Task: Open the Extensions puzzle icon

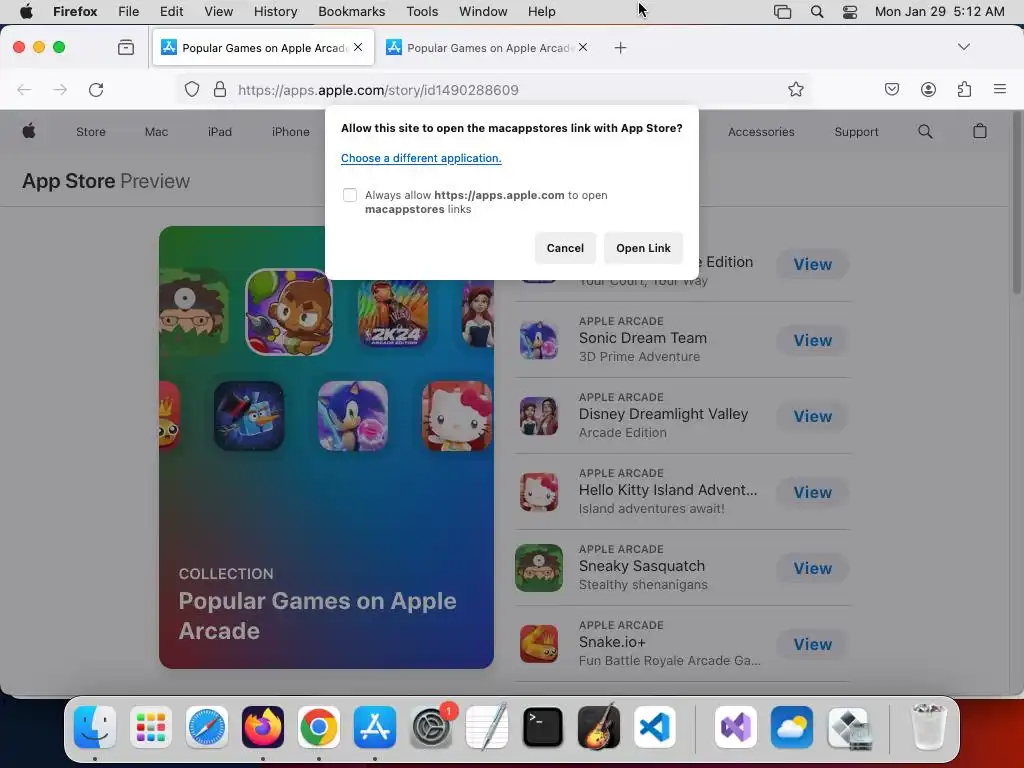Action: 964,89
